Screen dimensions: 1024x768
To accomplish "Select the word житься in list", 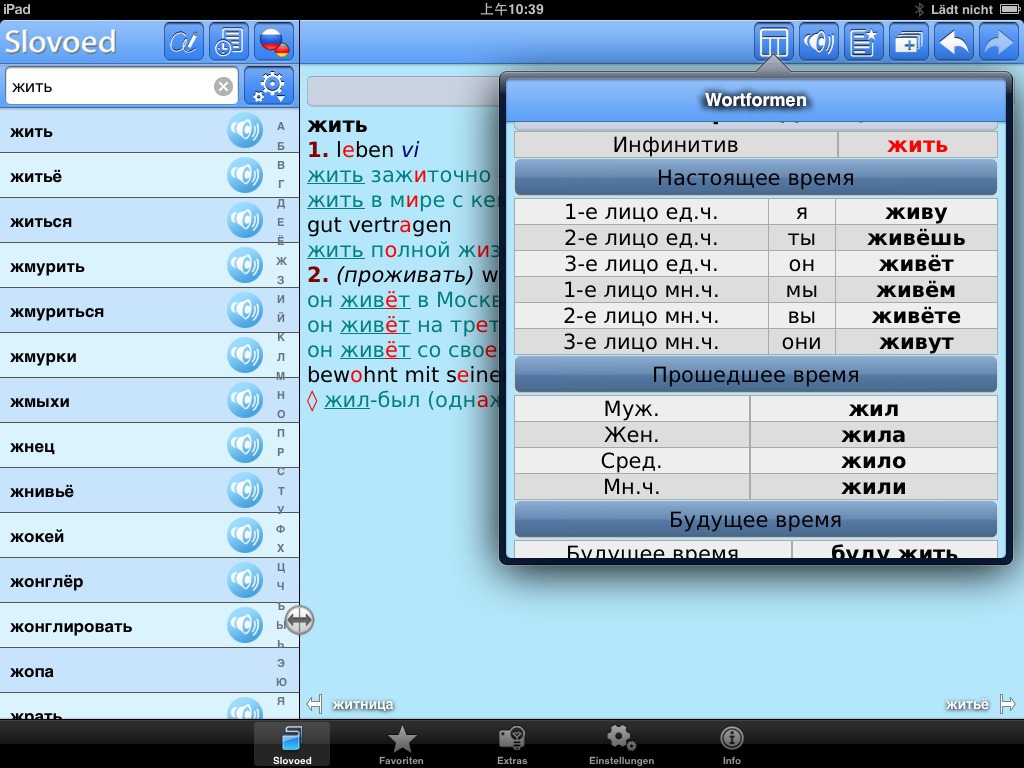I will click(40, 221).
